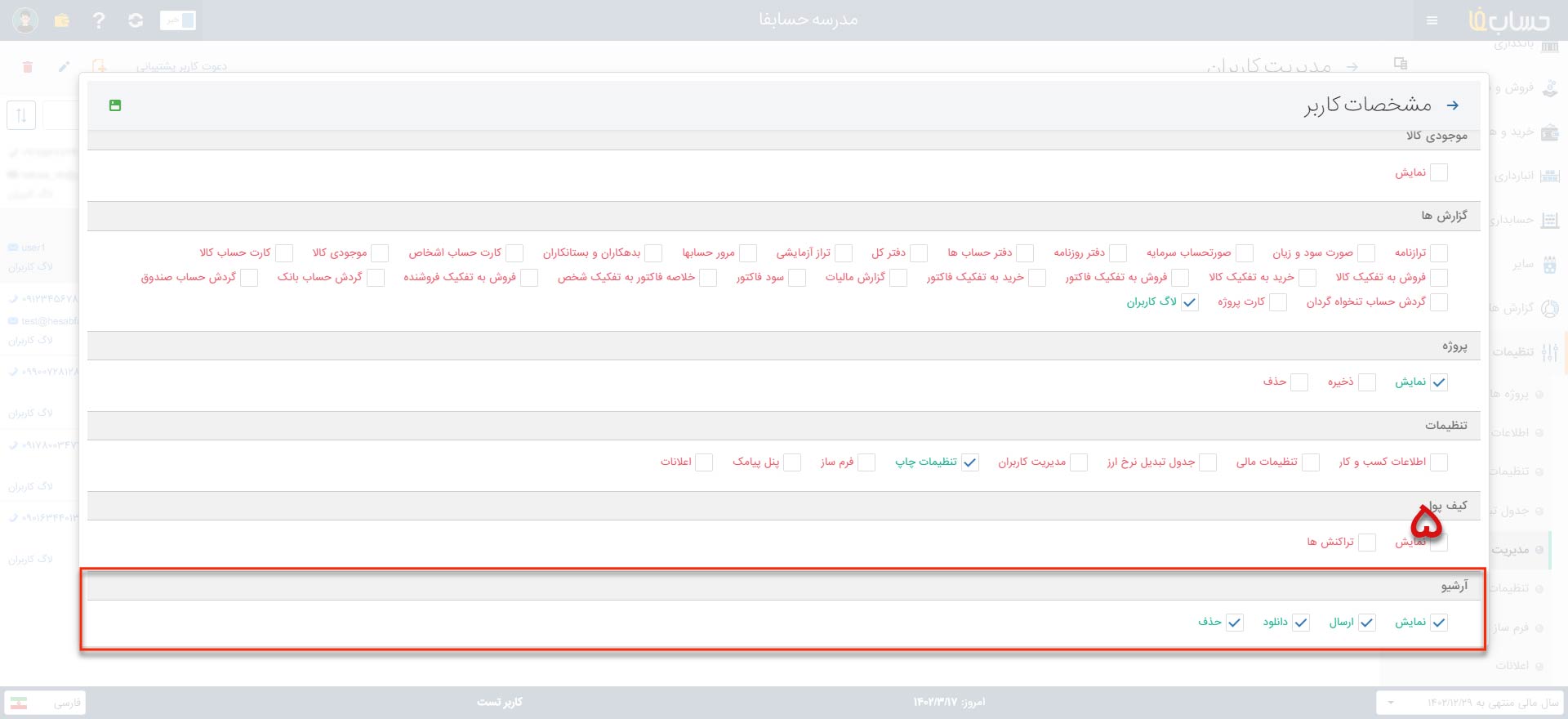The height and width of the screenshot is (719, 1568).
Task: Click the help question mark icon
Action: pos(99,20)
